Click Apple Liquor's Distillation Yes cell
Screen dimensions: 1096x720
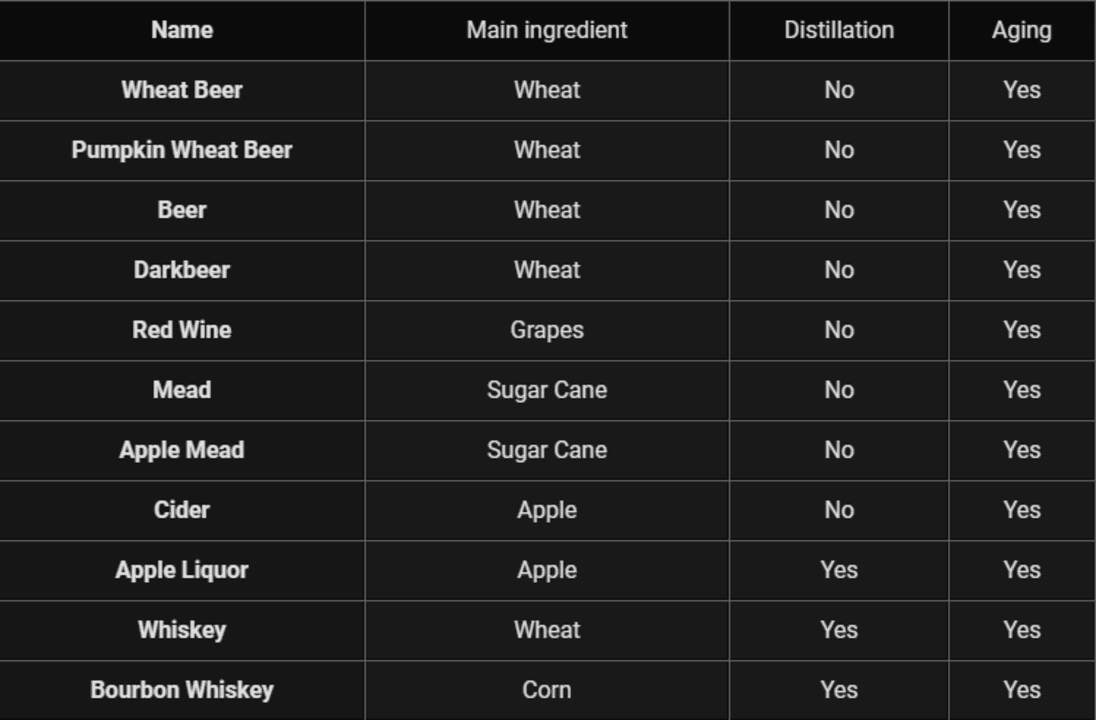pos(839,570)
